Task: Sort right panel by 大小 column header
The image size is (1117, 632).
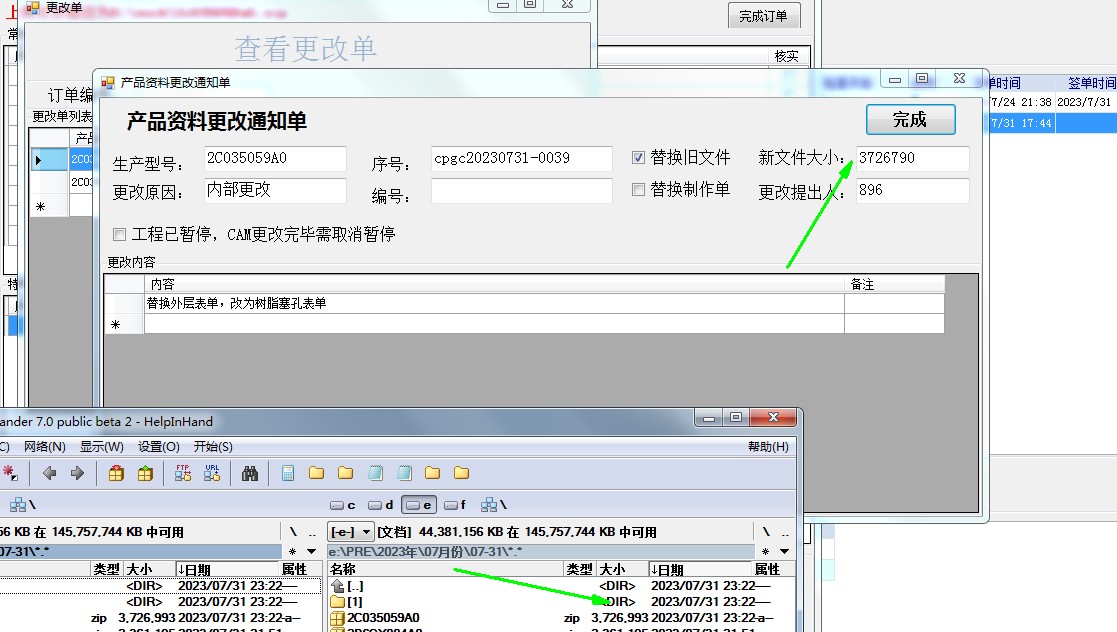Action: coord(623,569)
